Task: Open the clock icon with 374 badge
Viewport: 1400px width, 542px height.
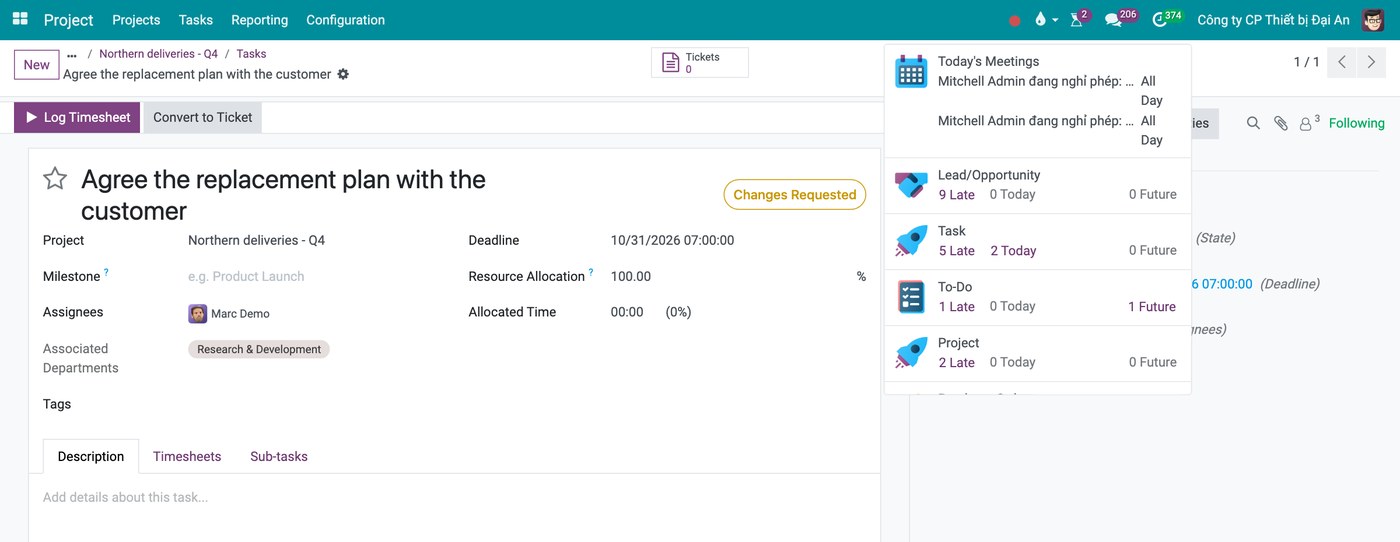Action: coord(1166,19)
